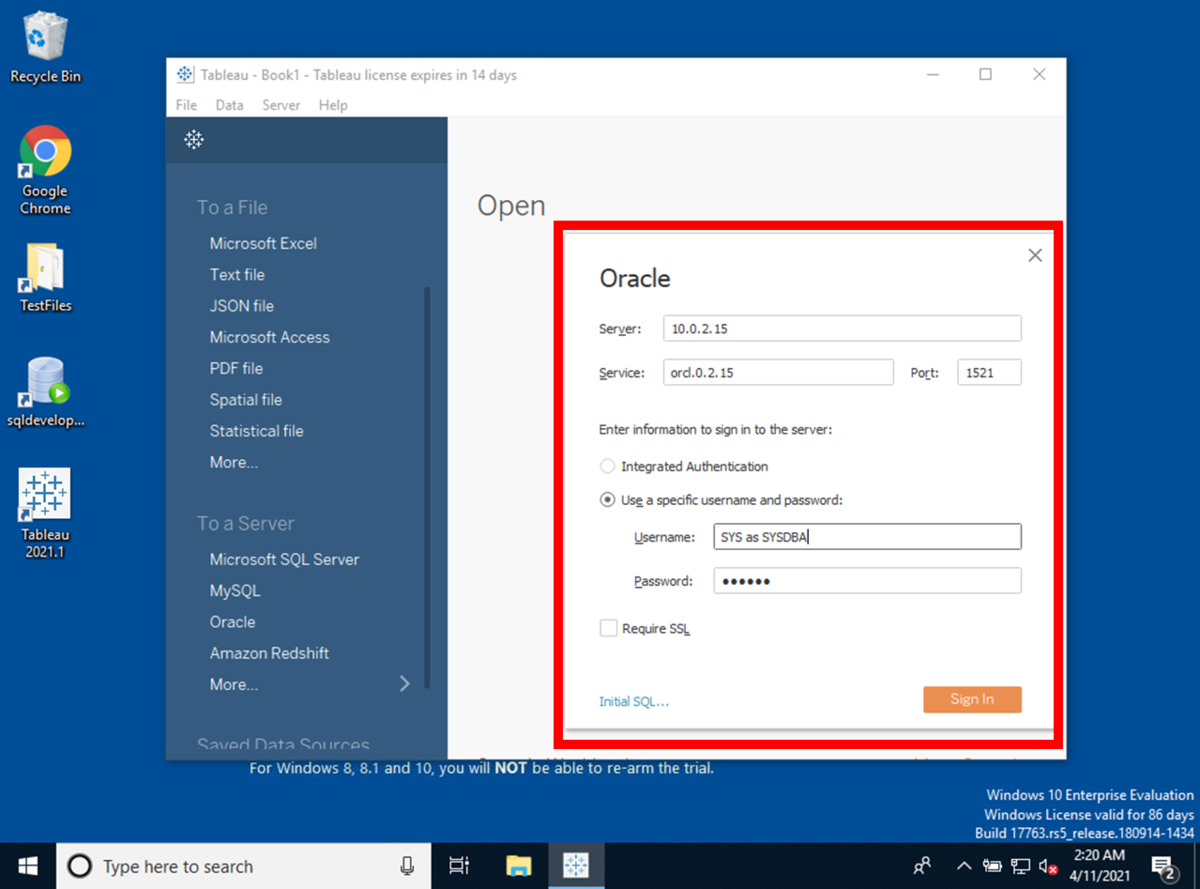This screenshot has height=889, width=1200.
Task: Open the Data menu
Action: click(229, 105)
